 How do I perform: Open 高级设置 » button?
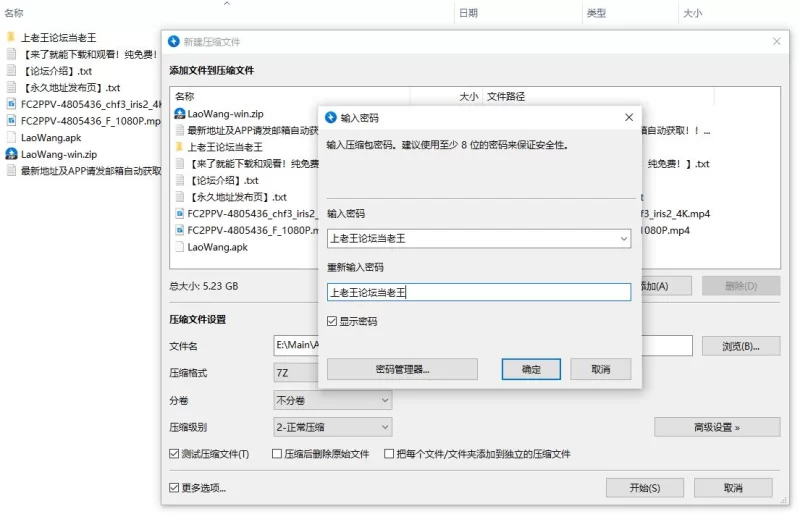pos(717,427)
